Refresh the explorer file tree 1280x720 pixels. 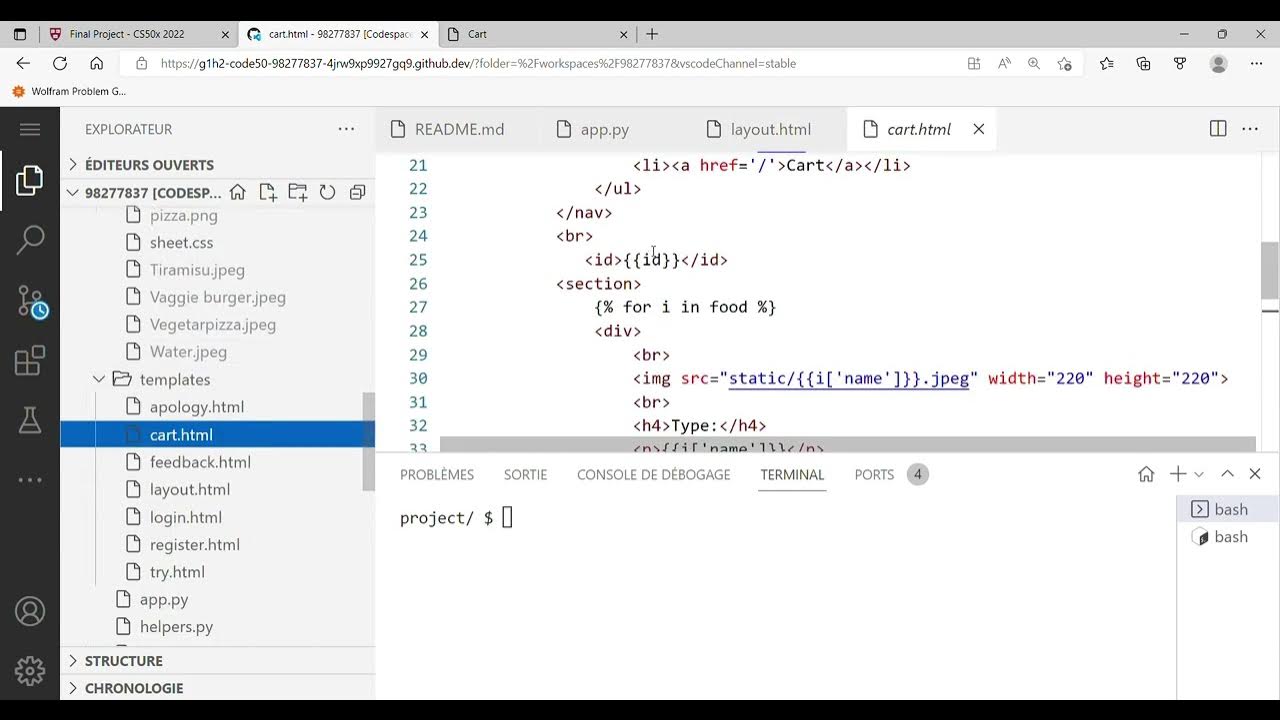(327, 192)
